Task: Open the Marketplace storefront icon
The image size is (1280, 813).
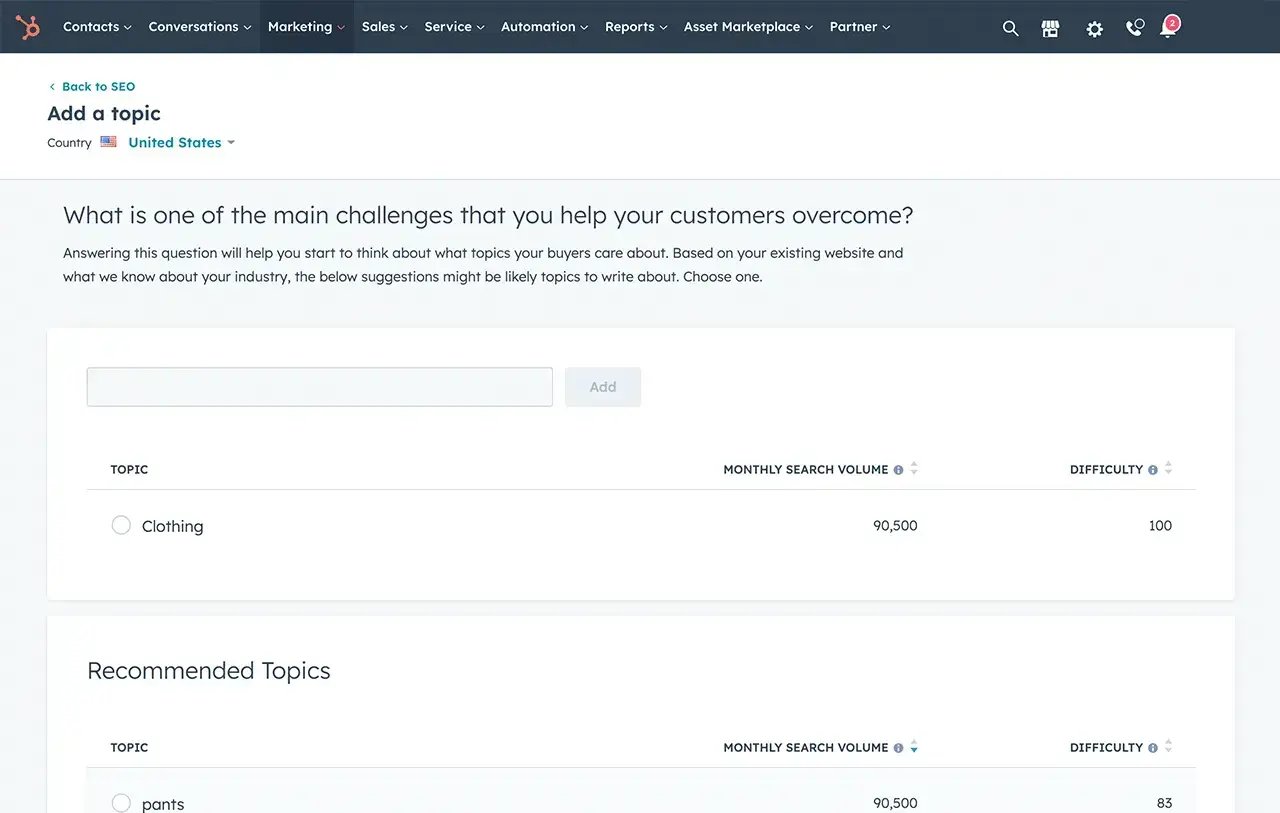Action: click(1050, 28)
